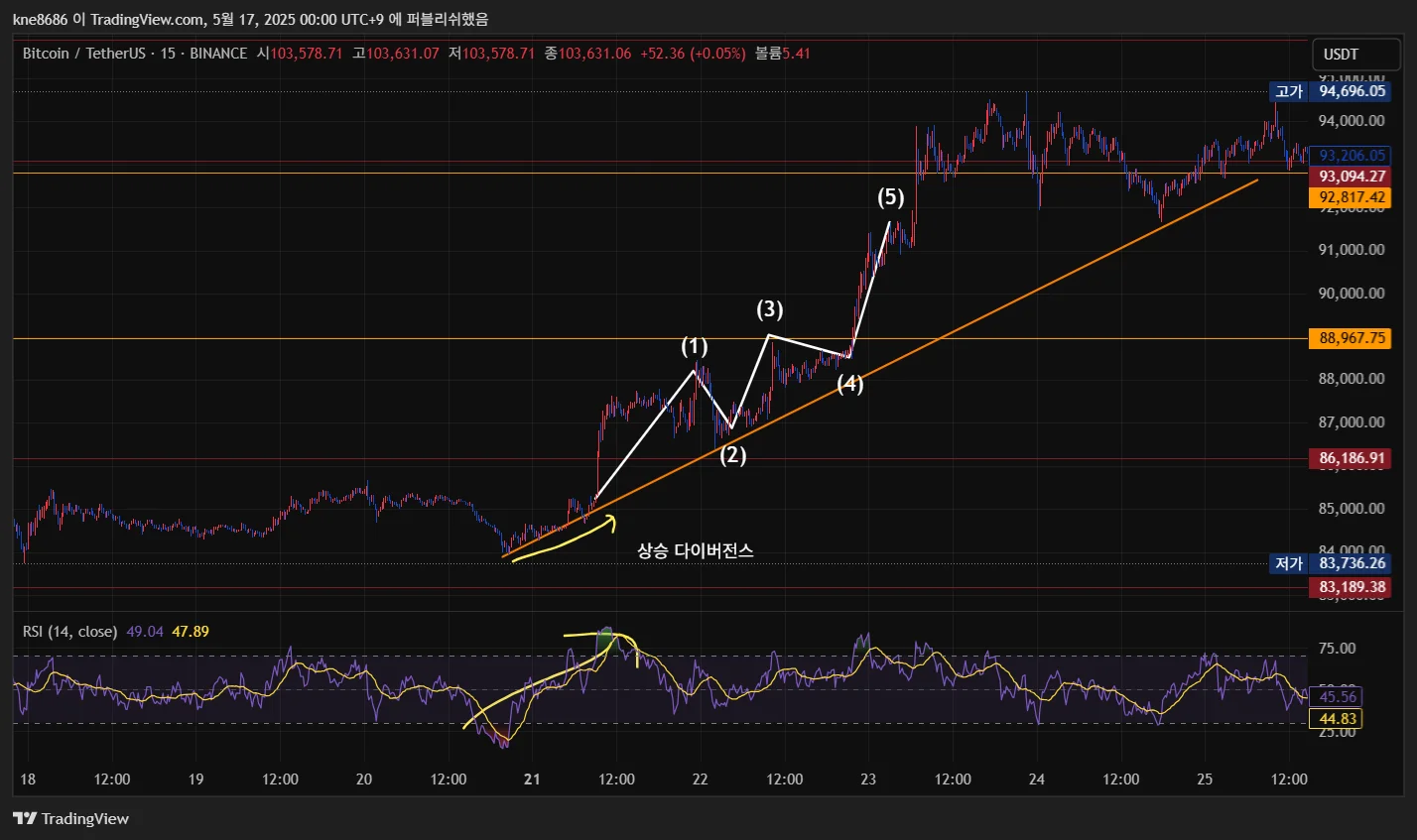This screenshot has width=1417, height=840.
Task: Click date 21 on the time axis
Action: click(532, 780)
